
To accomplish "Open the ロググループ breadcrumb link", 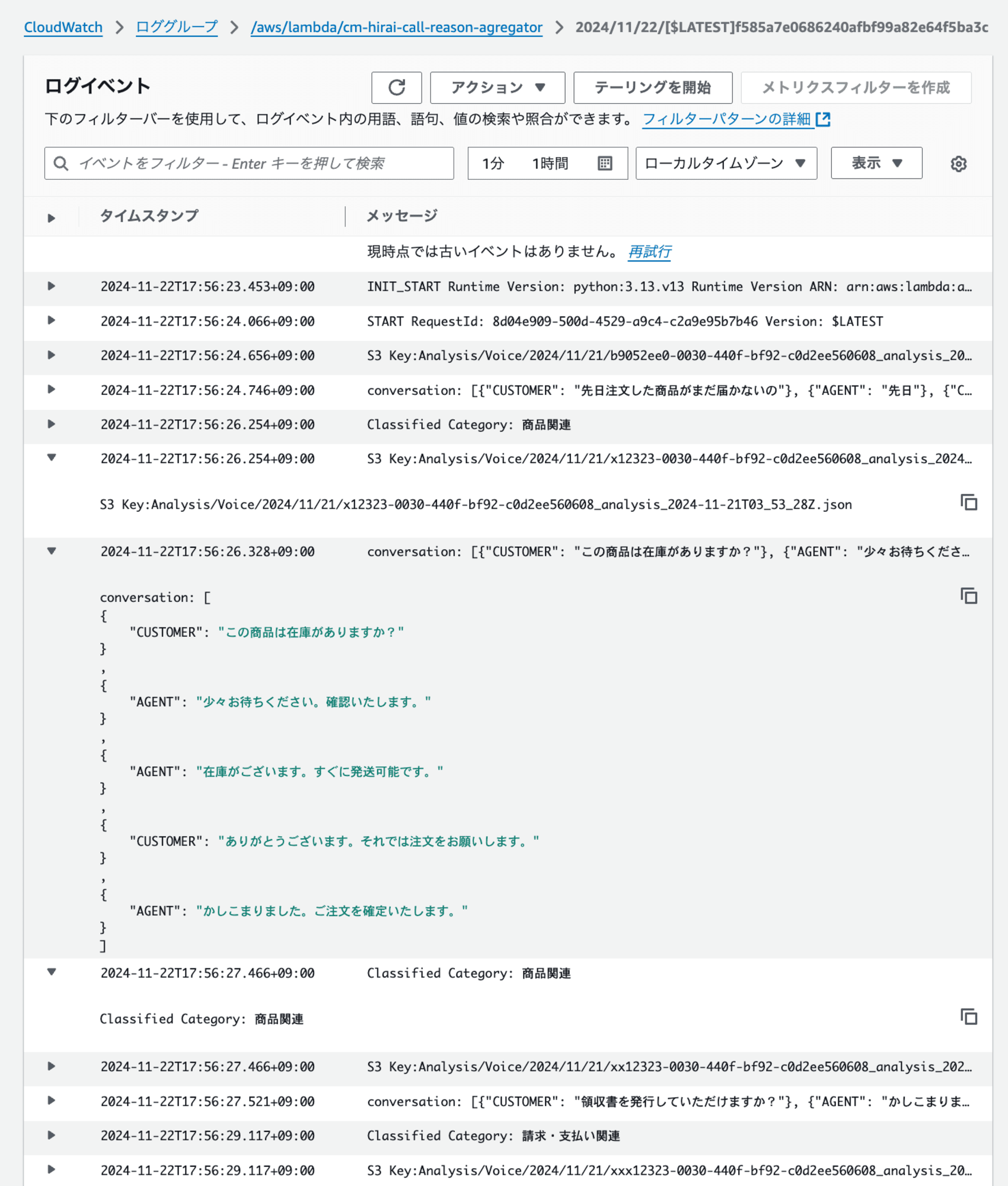I will [177, 27].
